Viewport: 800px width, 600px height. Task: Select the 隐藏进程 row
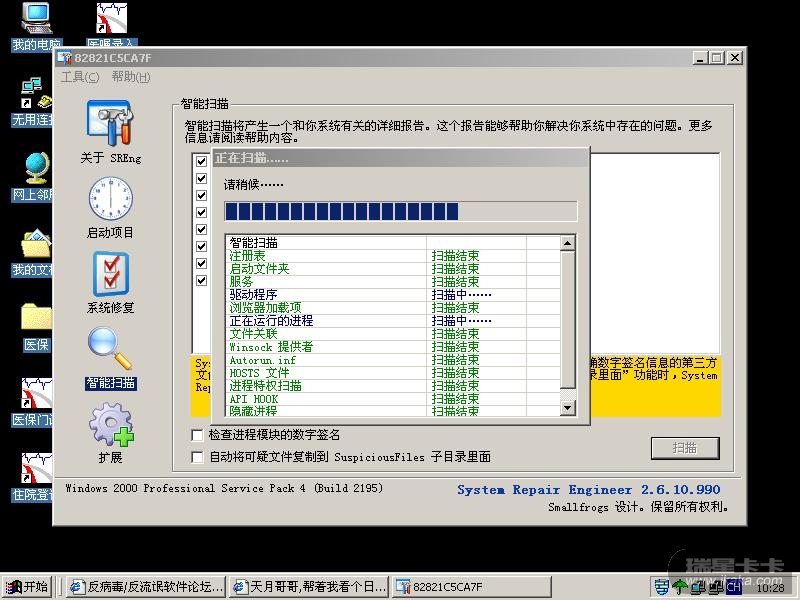click(393, 411)
